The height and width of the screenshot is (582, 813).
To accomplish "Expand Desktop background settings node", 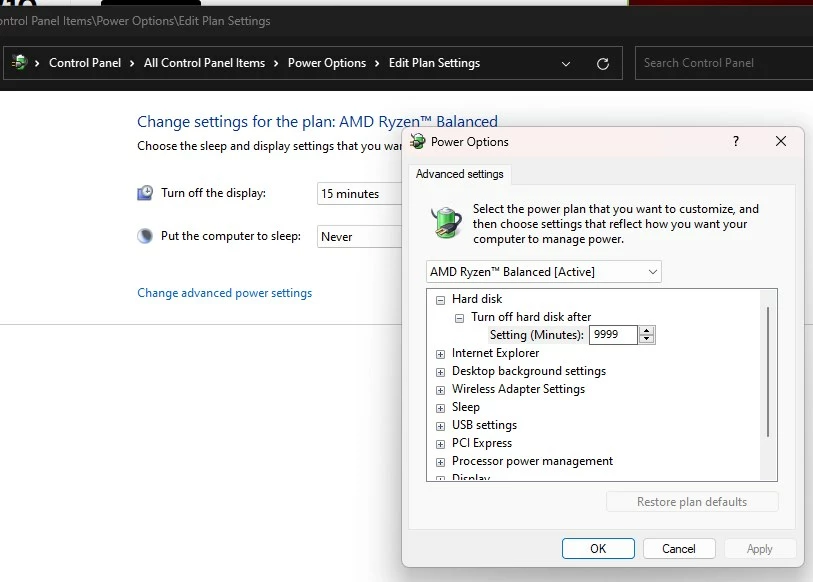I will 440,372.
